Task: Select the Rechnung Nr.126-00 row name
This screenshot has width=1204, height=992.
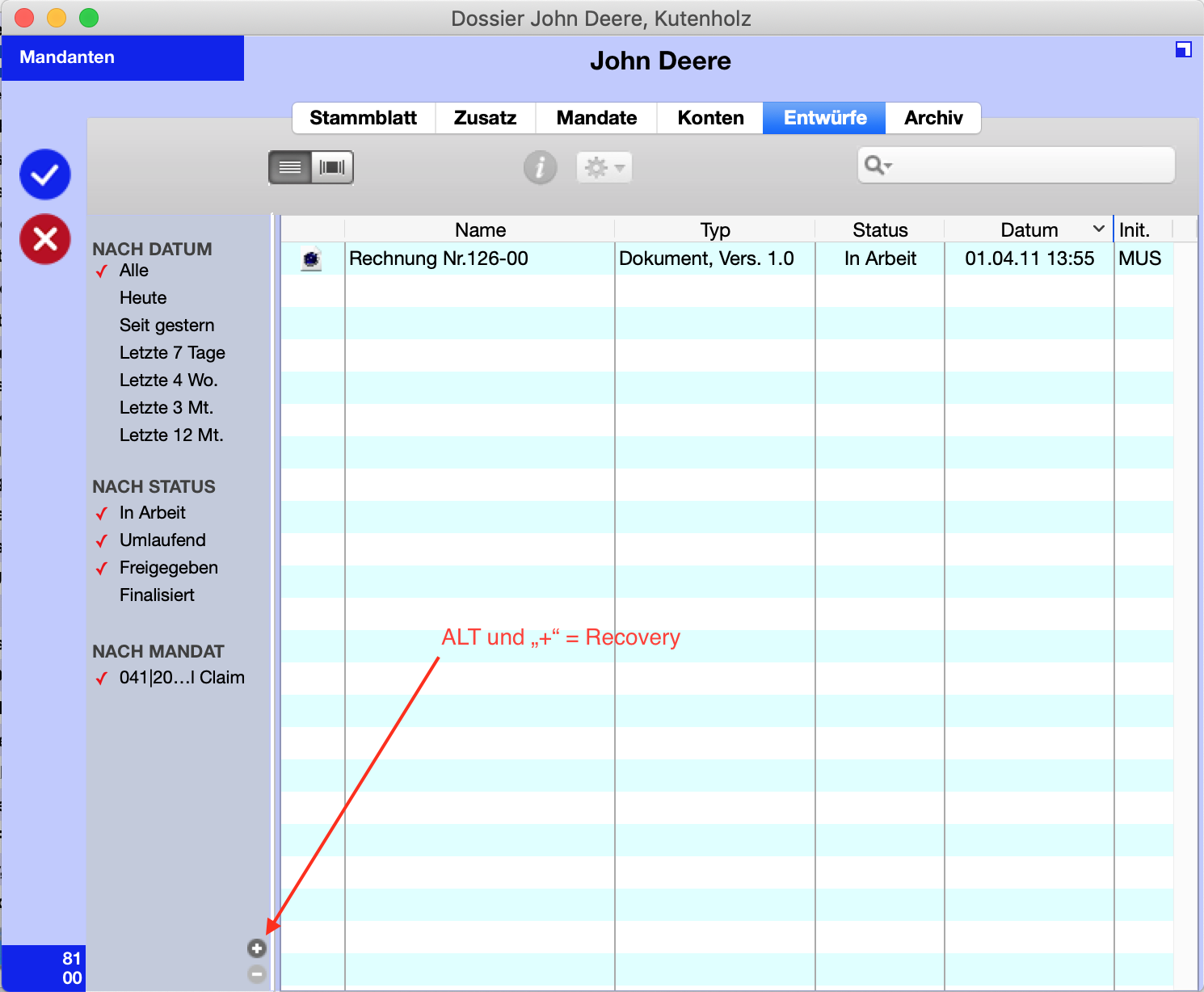Action: (x=439, y=259)
